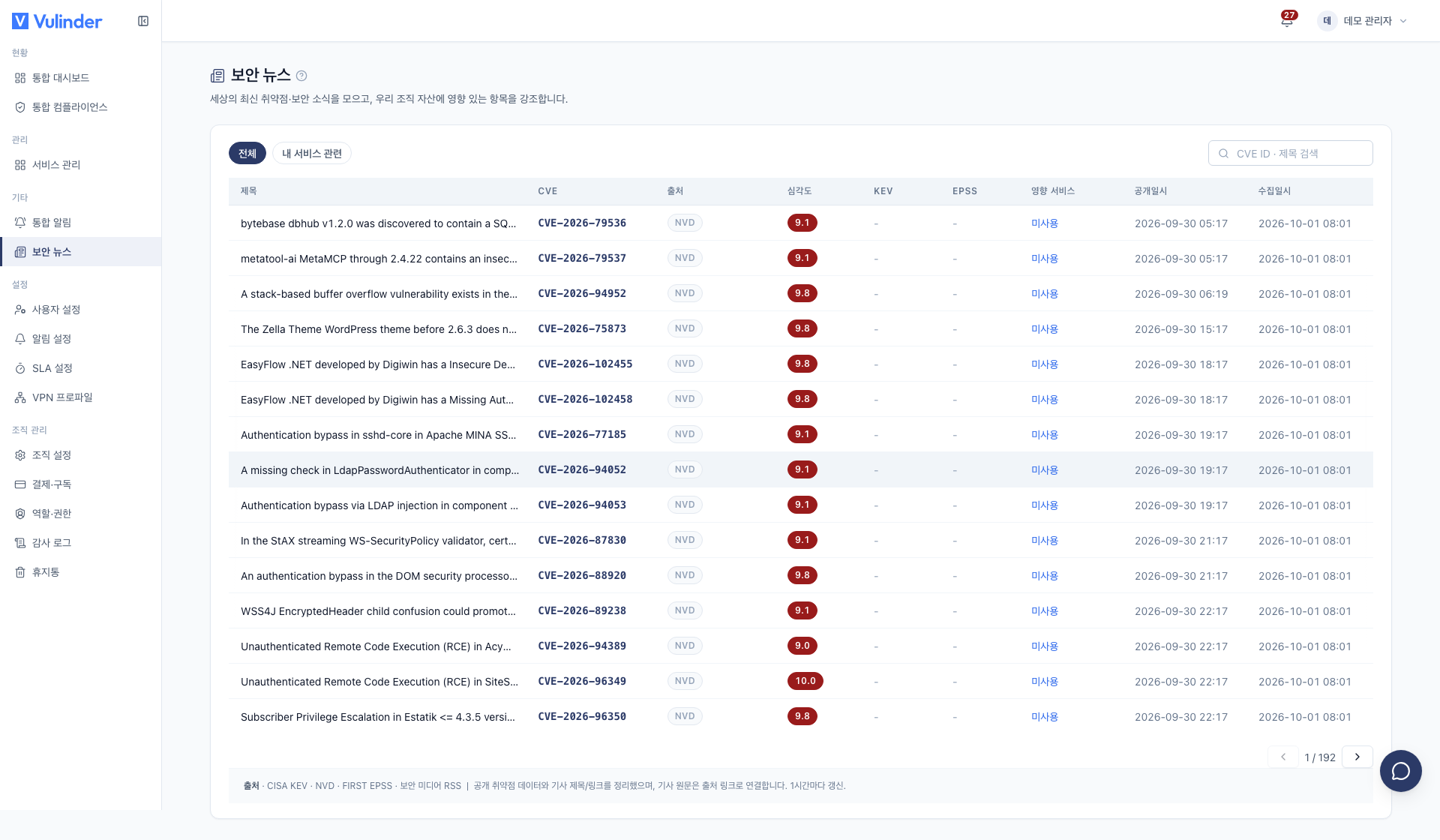1440x840 pixels.
Task: Sort by the 공개일시 column header
Action: [x=1150, y=191]
